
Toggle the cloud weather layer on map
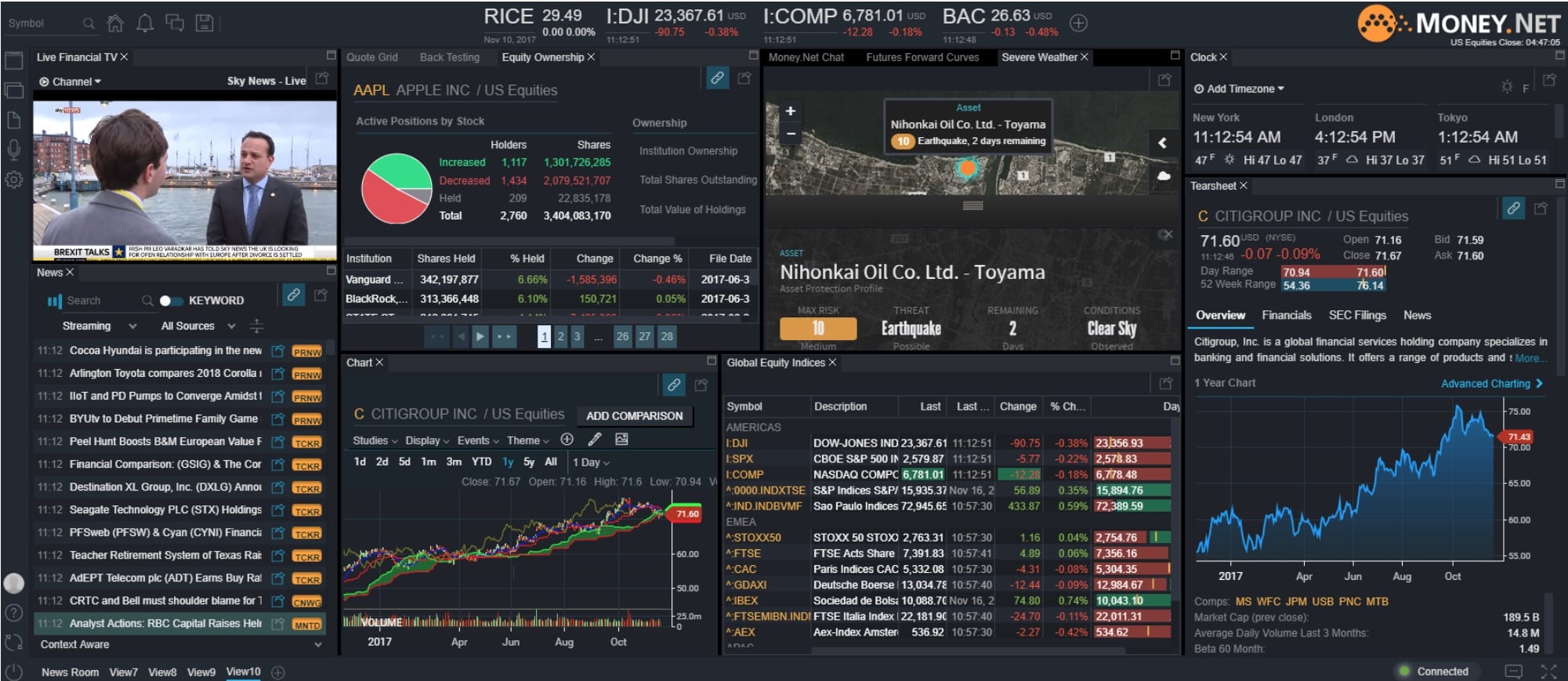pyautogui.click(x=1164, y=176)
